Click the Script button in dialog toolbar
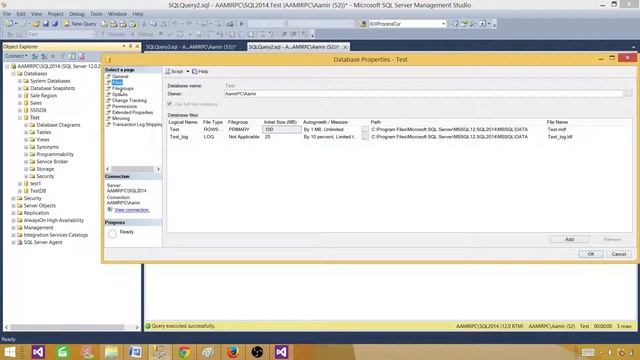 point(174,71)
